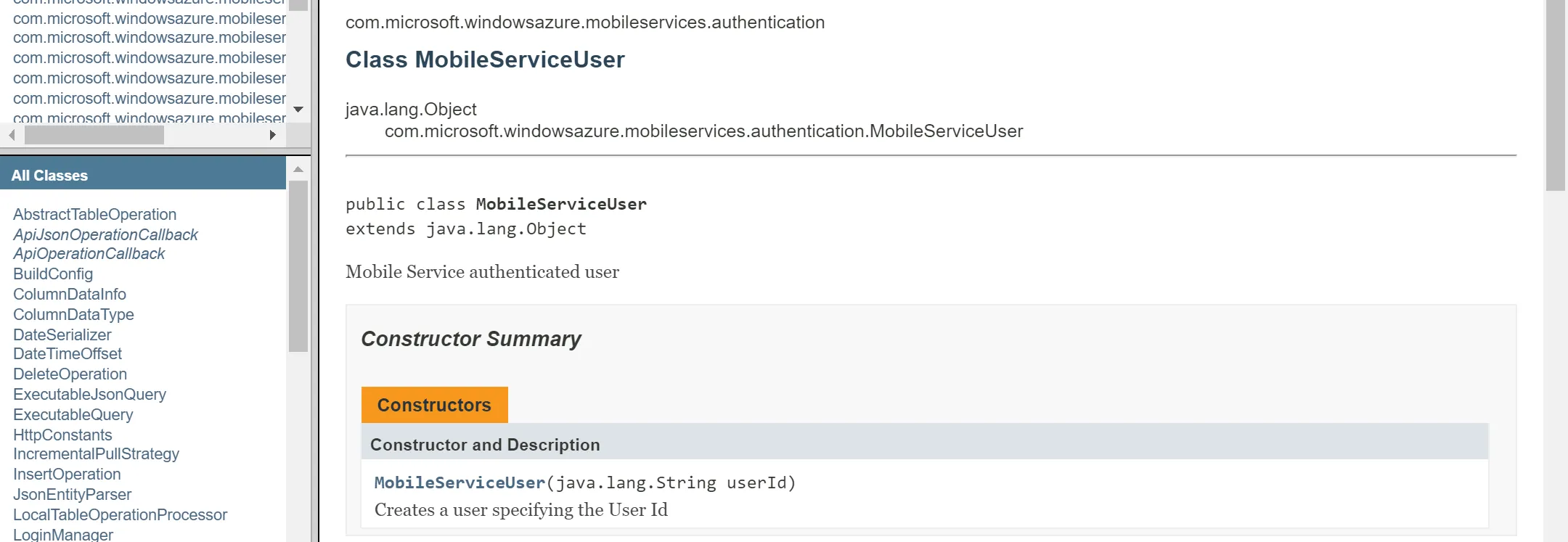Go to the ApiOperationCallback interface
This screenshot has height=542, width=1568.
(89, 254)
